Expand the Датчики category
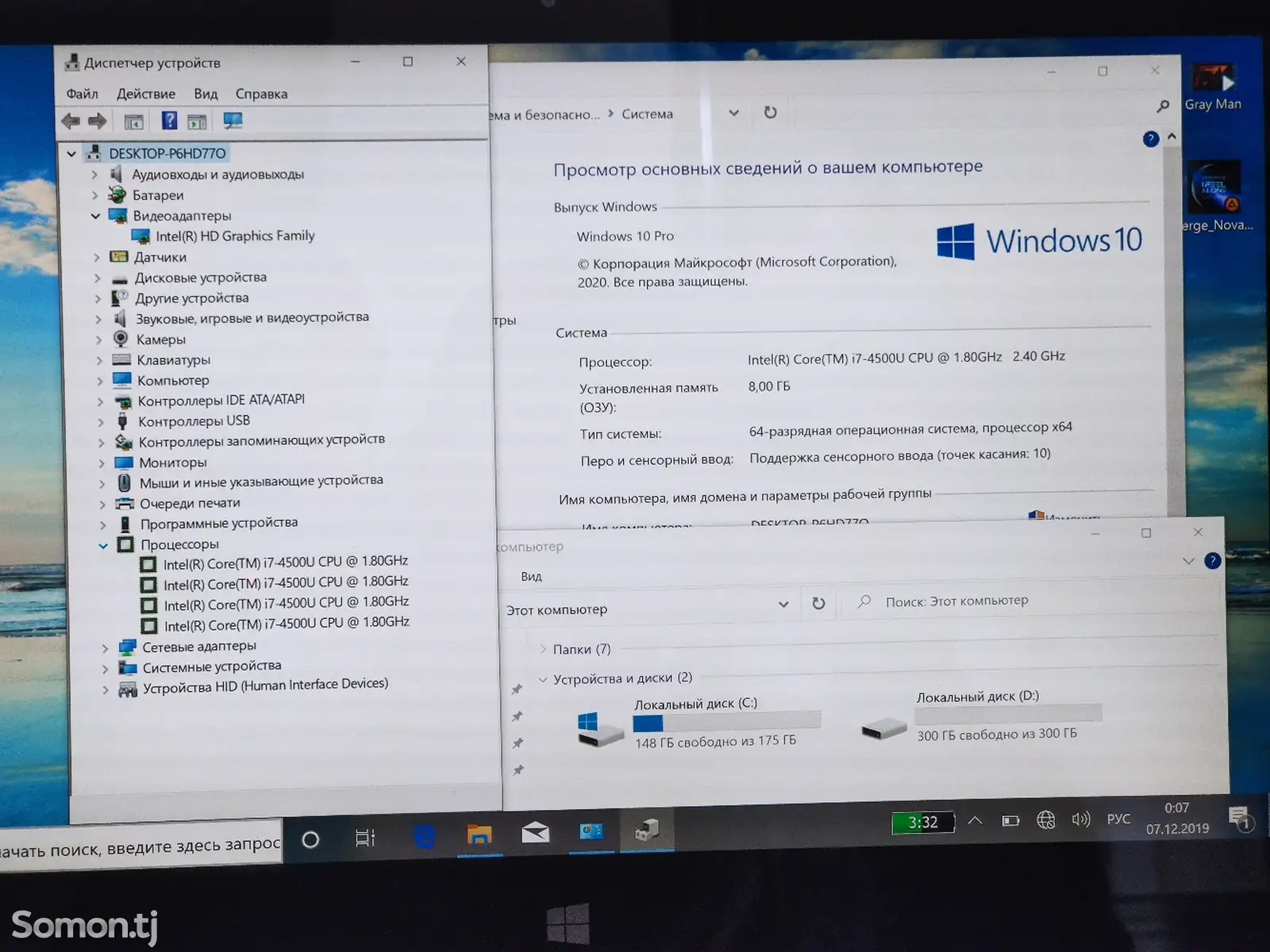 click(x=97, y=257)
